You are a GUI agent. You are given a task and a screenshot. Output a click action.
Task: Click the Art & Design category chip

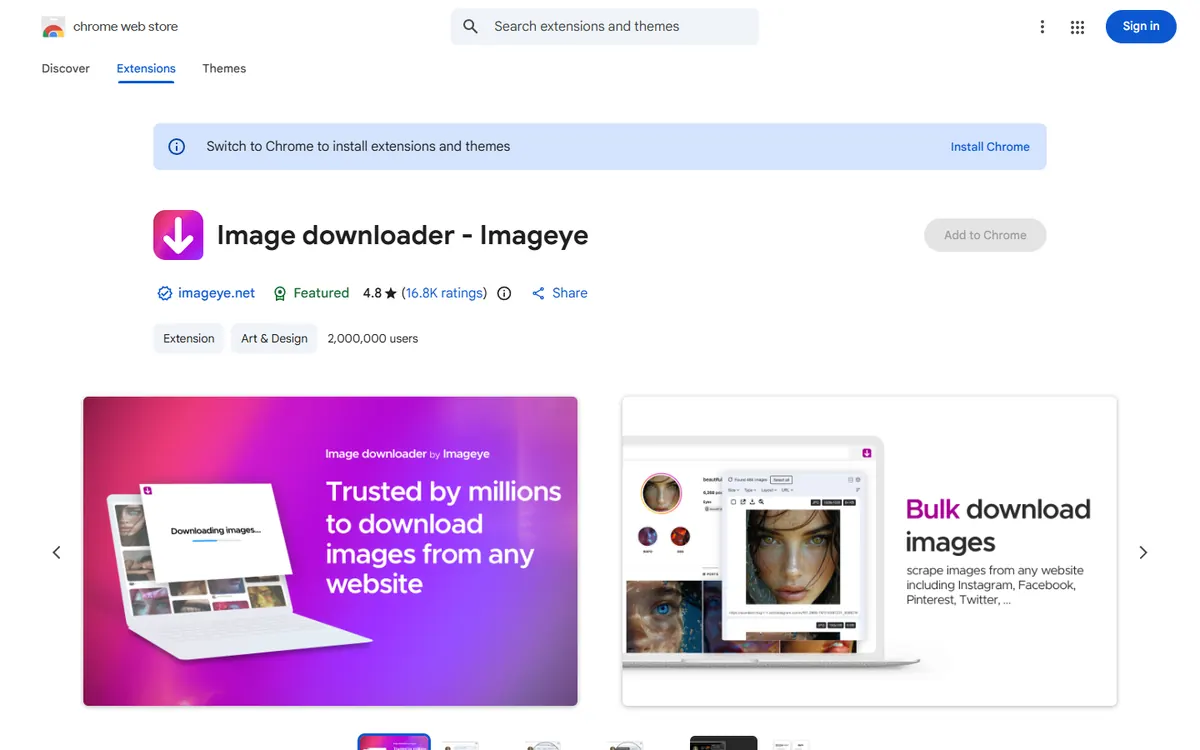pyautogui.click(x=274, y=338)
